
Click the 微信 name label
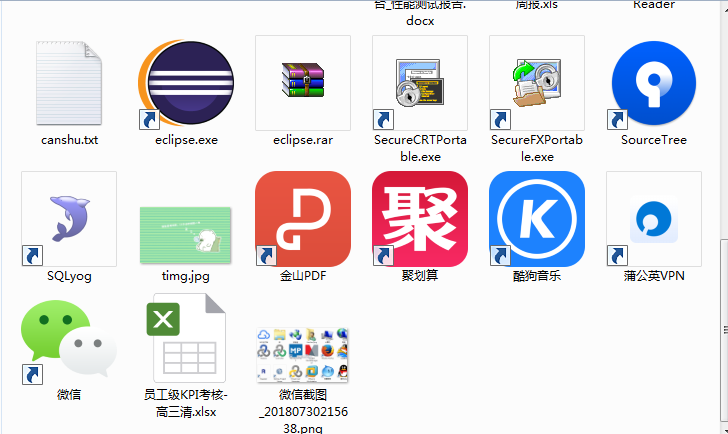(x=69, y=395)
